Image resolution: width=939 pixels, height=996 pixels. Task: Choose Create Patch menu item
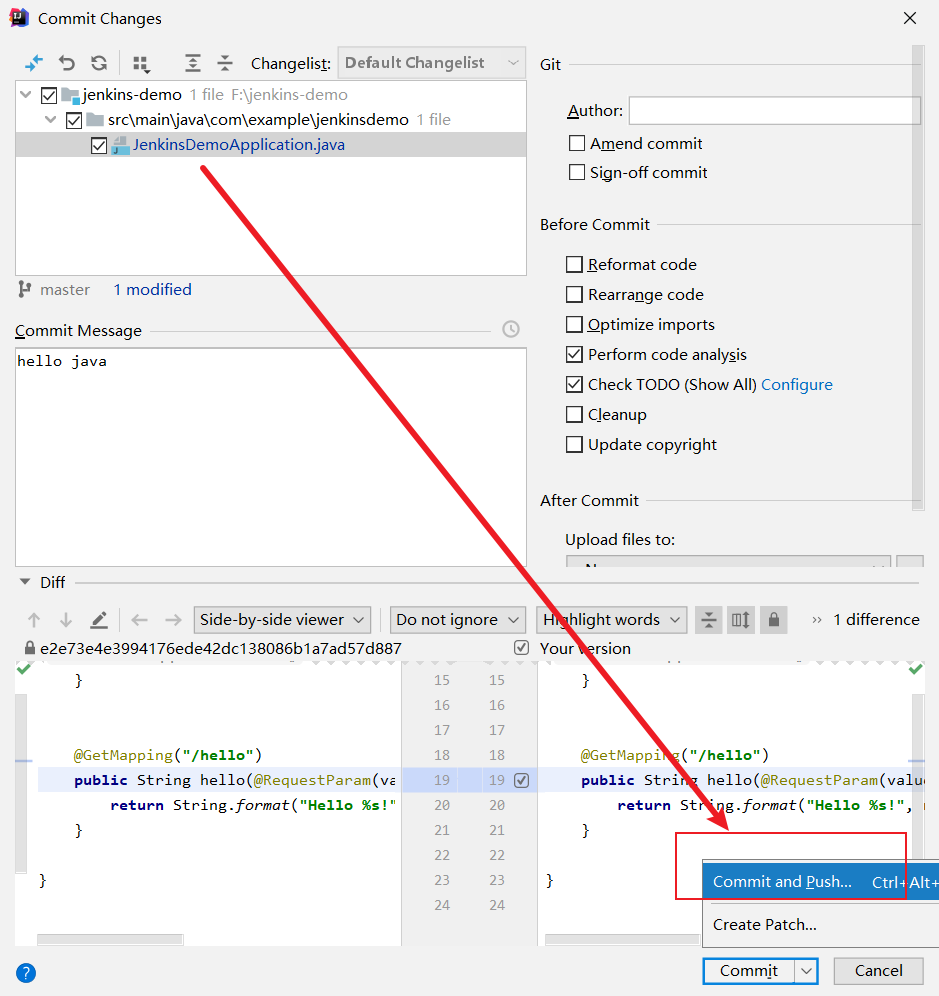[765, 925]
